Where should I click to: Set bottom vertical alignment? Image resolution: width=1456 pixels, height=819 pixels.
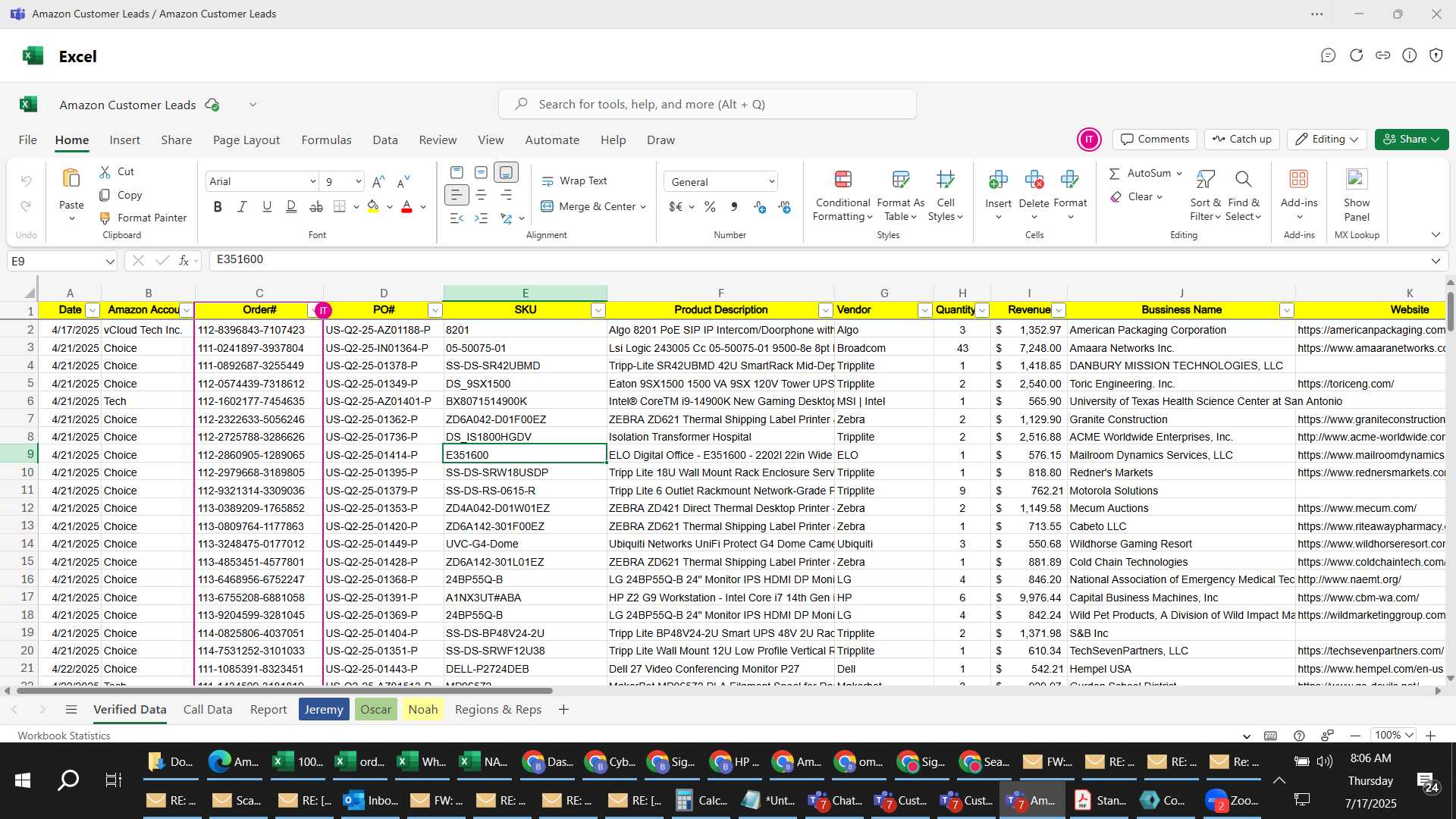tap(506, 172)
